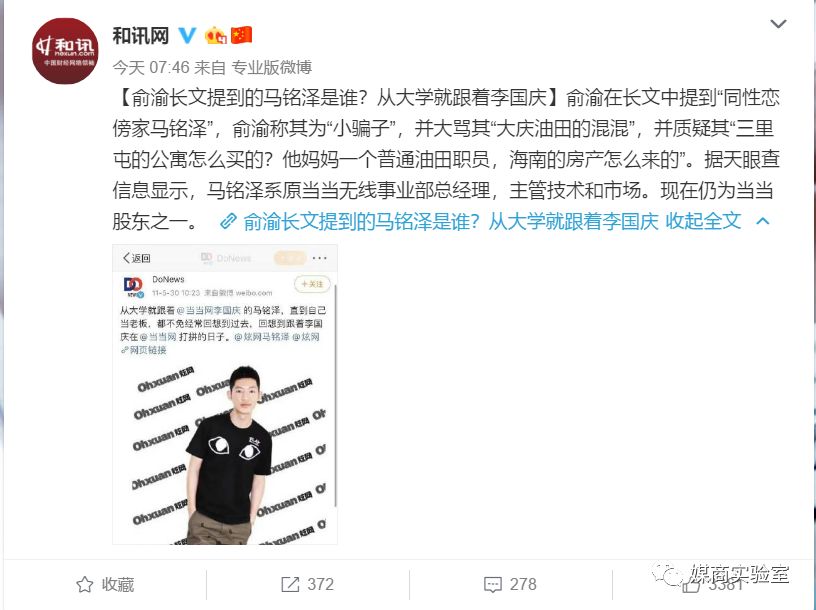Screen dimensions: 816x610
Task: Open the 和讯网 account name
Action: click(x=141, y=35)
